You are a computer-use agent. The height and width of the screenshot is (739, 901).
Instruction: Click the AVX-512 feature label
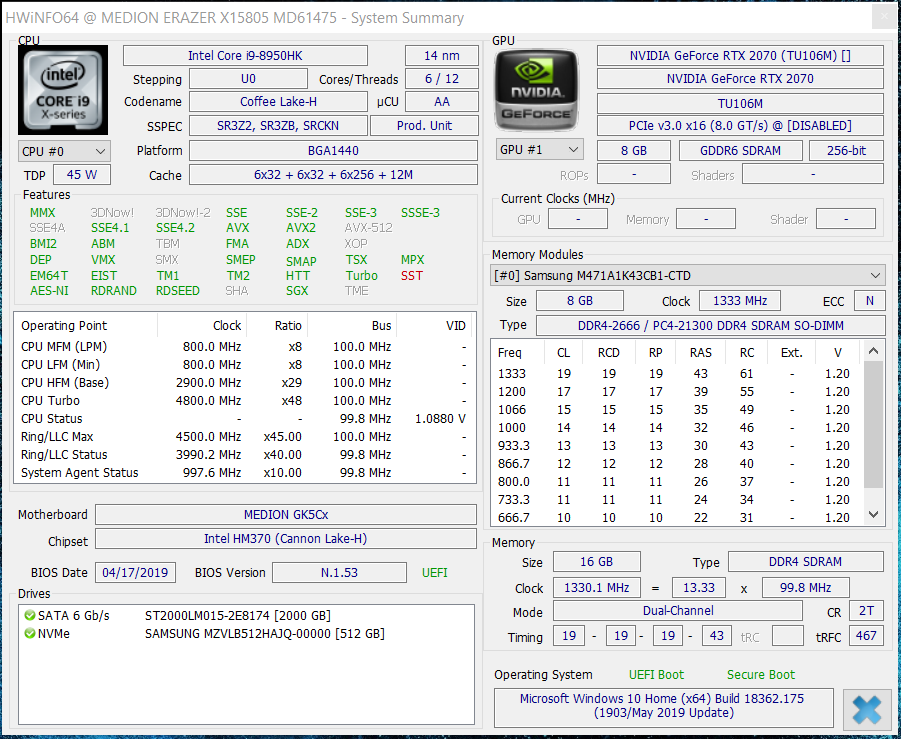coord(368,228)
